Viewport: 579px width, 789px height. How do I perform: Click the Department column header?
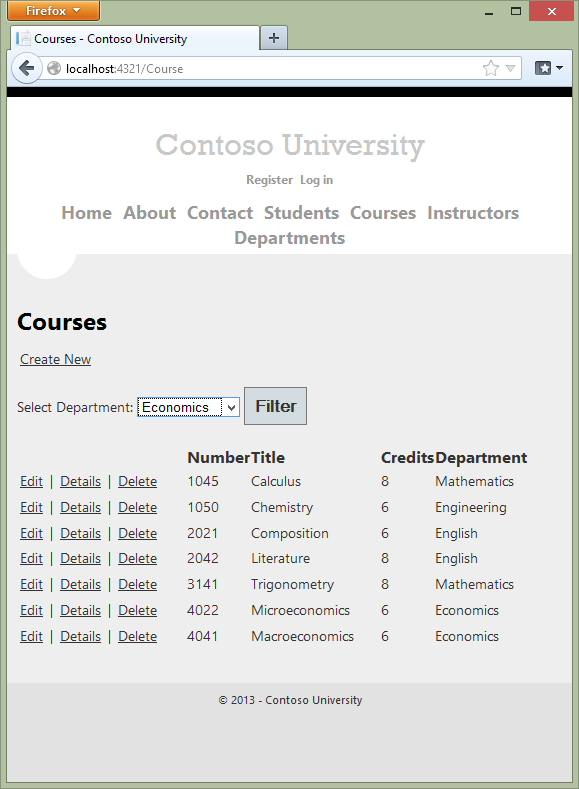point(481,457)
